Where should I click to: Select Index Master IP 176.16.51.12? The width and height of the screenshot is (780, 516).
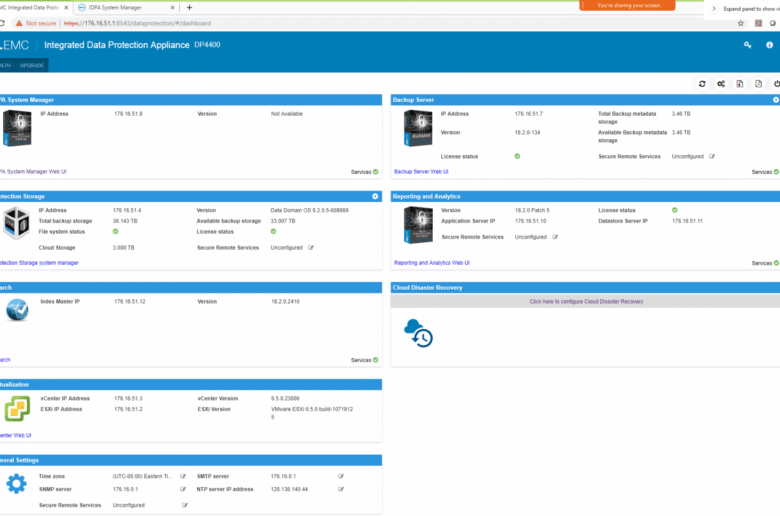[130, 302]
